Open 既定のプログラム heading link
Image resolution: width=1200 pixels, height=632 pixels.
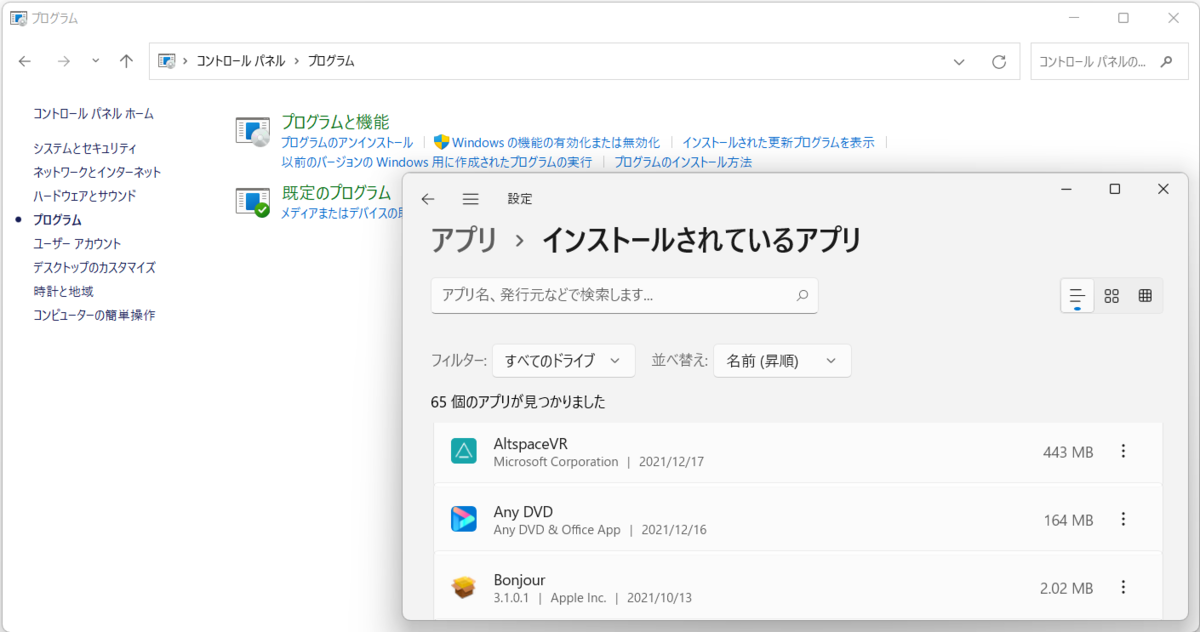[x=336, y=193]
